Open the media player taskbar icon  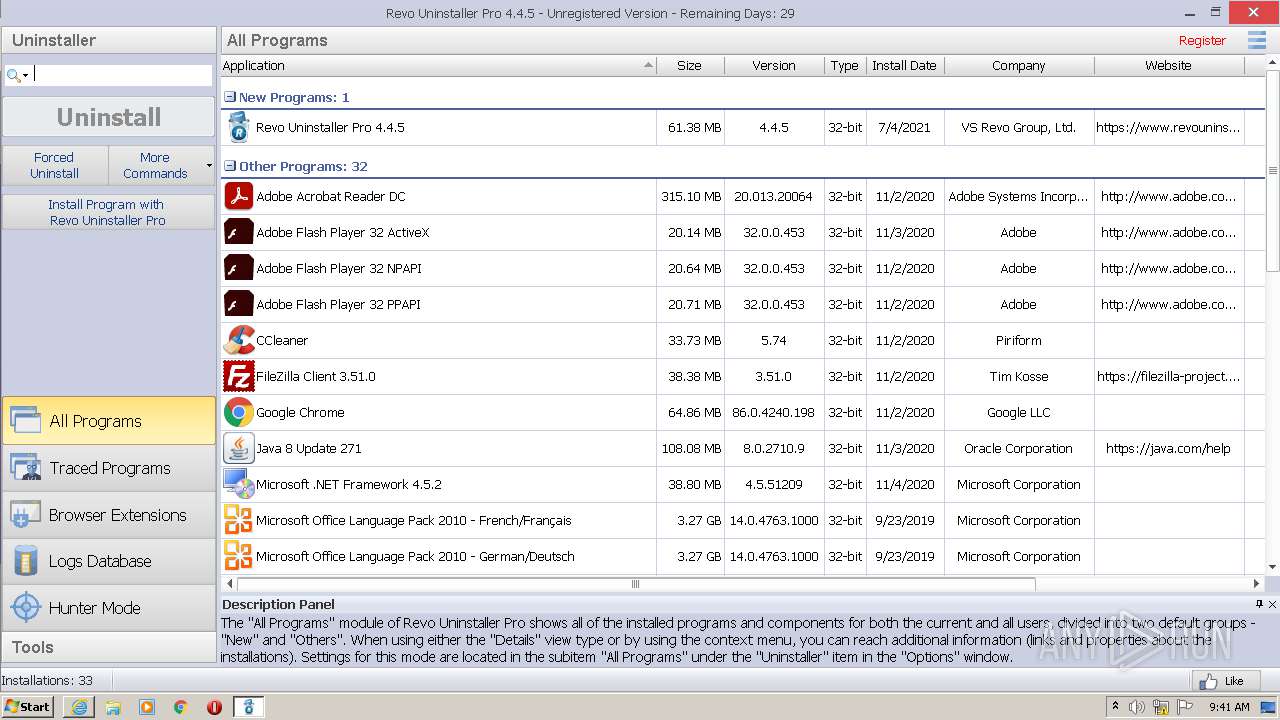point(147,707)
